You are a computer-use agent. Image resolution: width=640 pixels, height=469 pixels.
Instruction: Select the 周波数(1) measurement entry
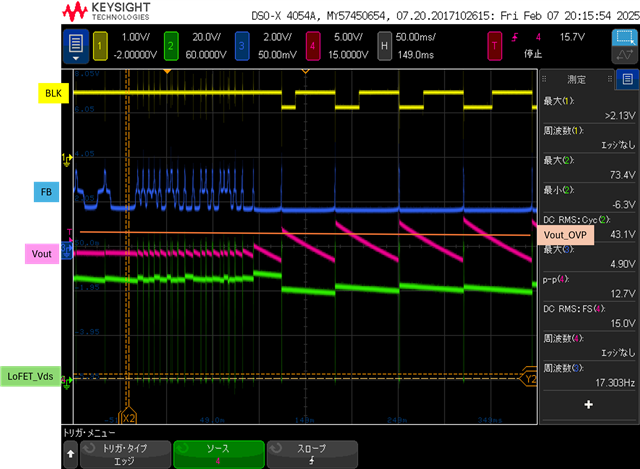coord(589,138)
